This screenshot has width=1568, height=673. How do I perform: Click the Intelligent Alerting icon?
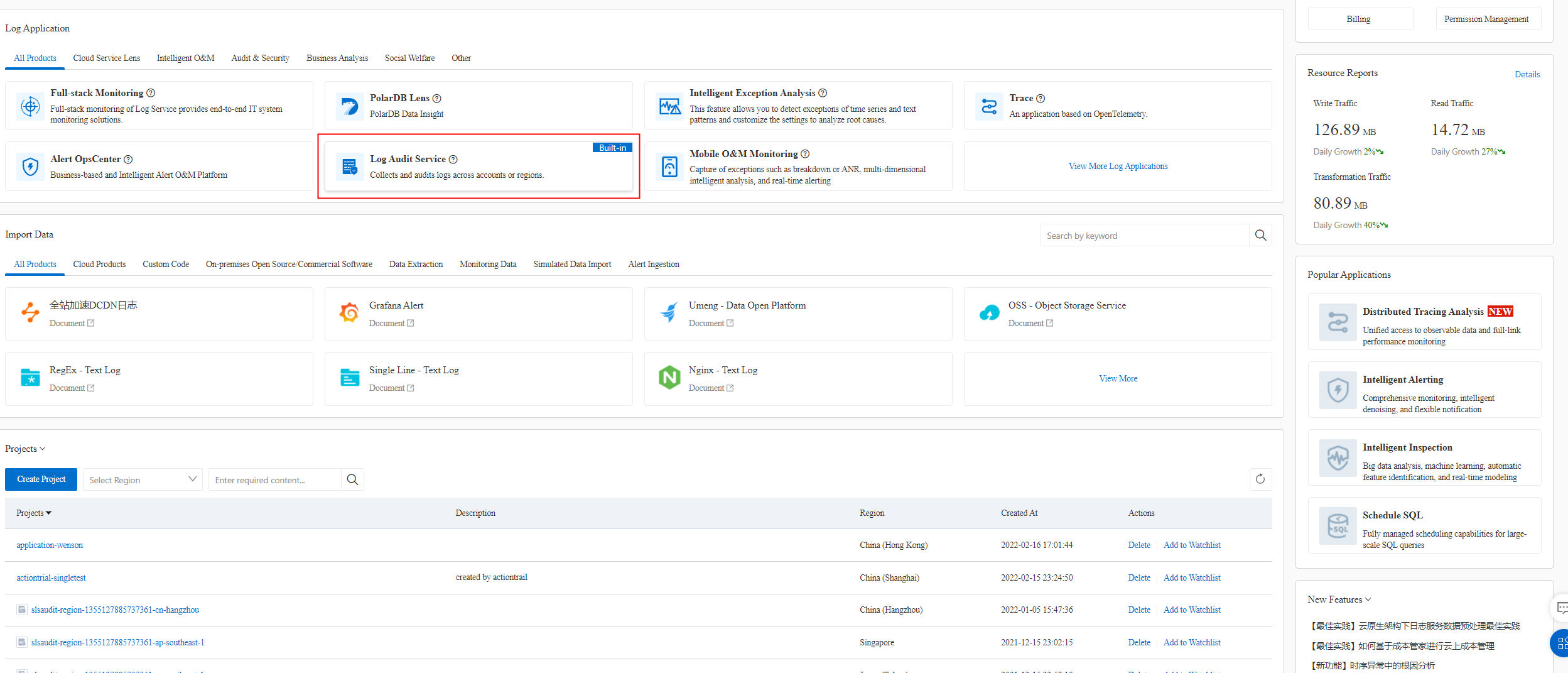1338,390
